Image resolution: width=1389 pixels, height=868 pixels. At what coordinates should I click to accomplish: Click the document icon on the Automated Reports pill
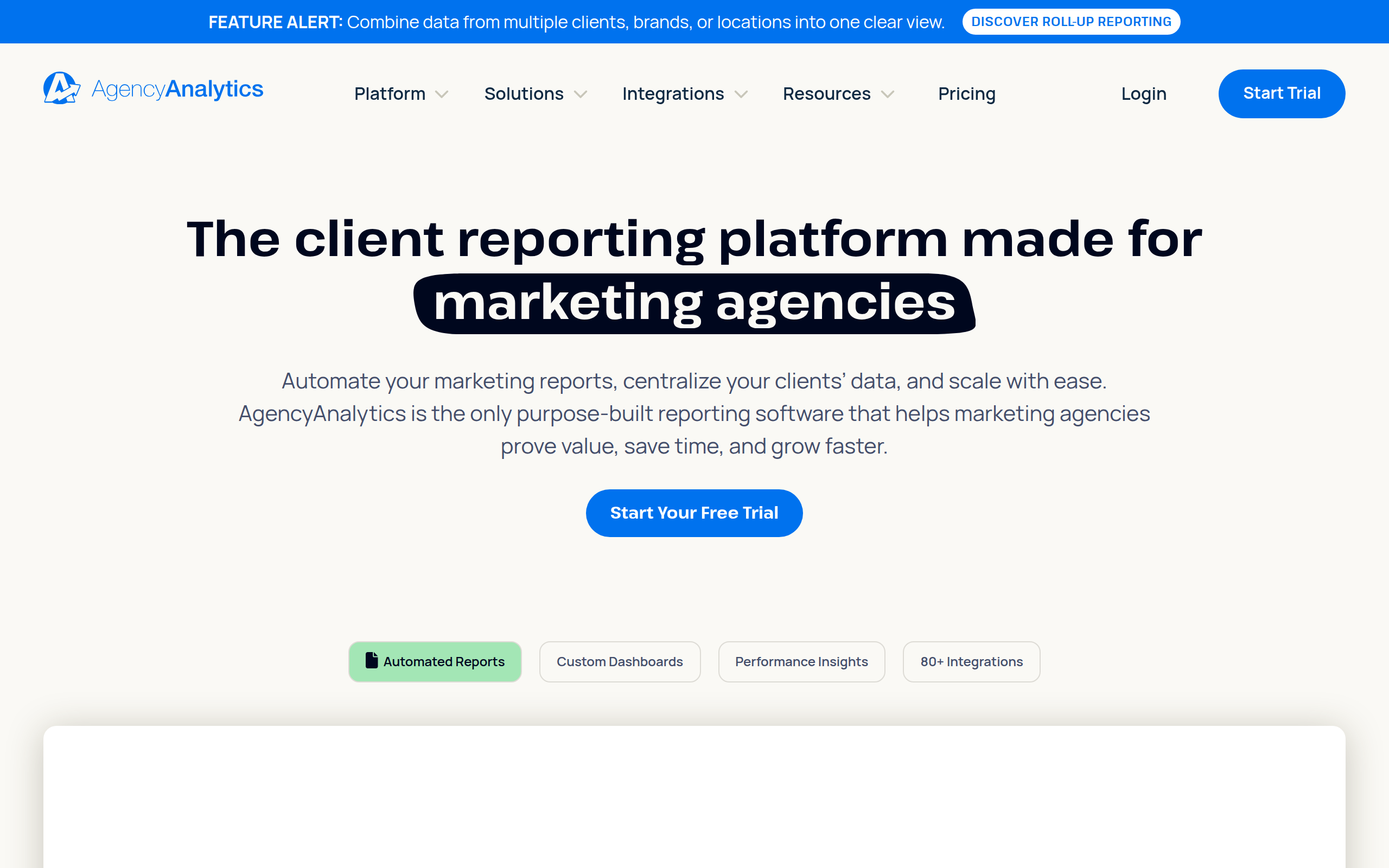(371, 661)
